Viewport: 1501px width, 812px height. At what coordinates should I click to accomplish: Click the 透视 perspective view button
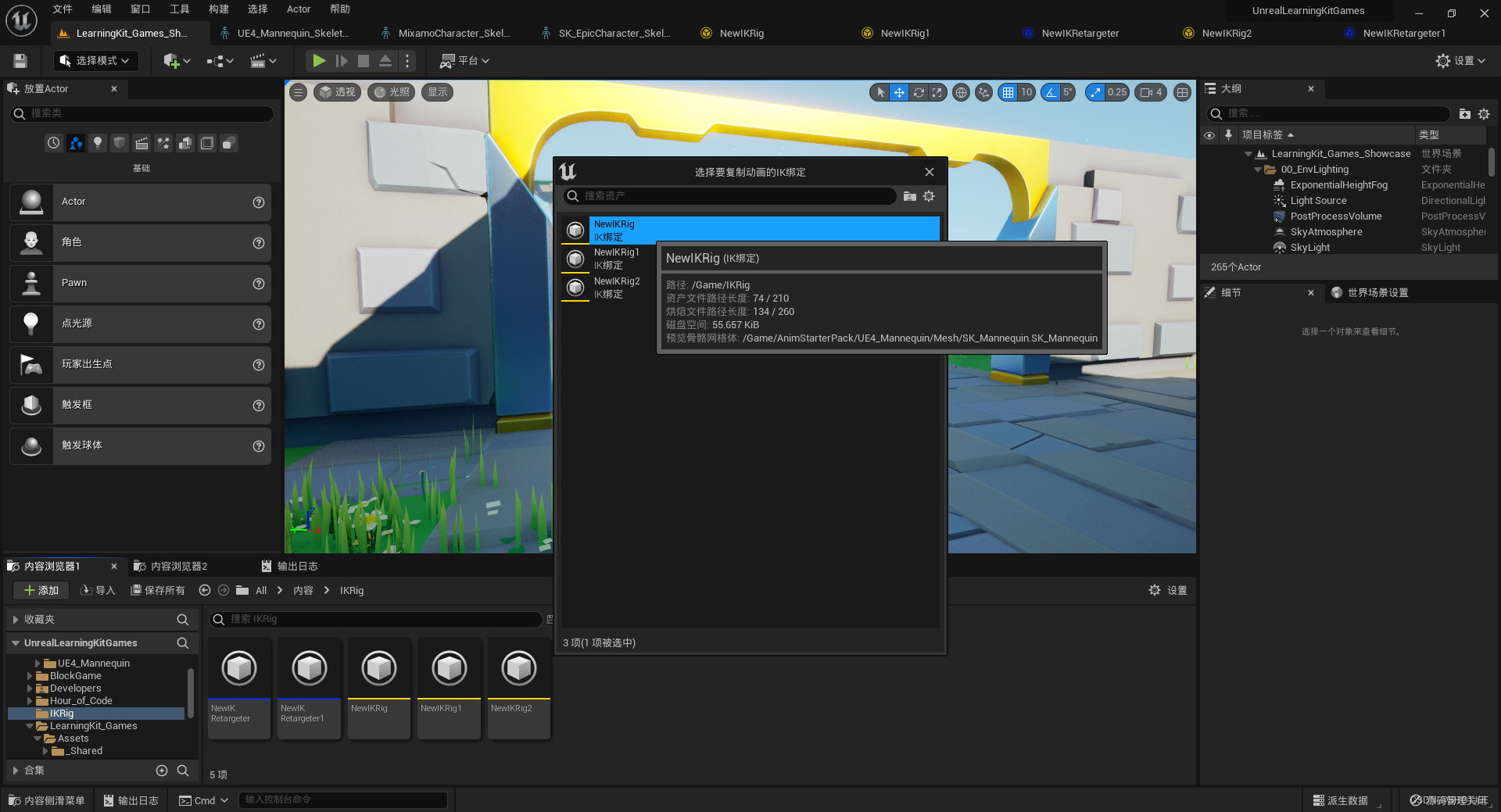[x=337, y=92]
